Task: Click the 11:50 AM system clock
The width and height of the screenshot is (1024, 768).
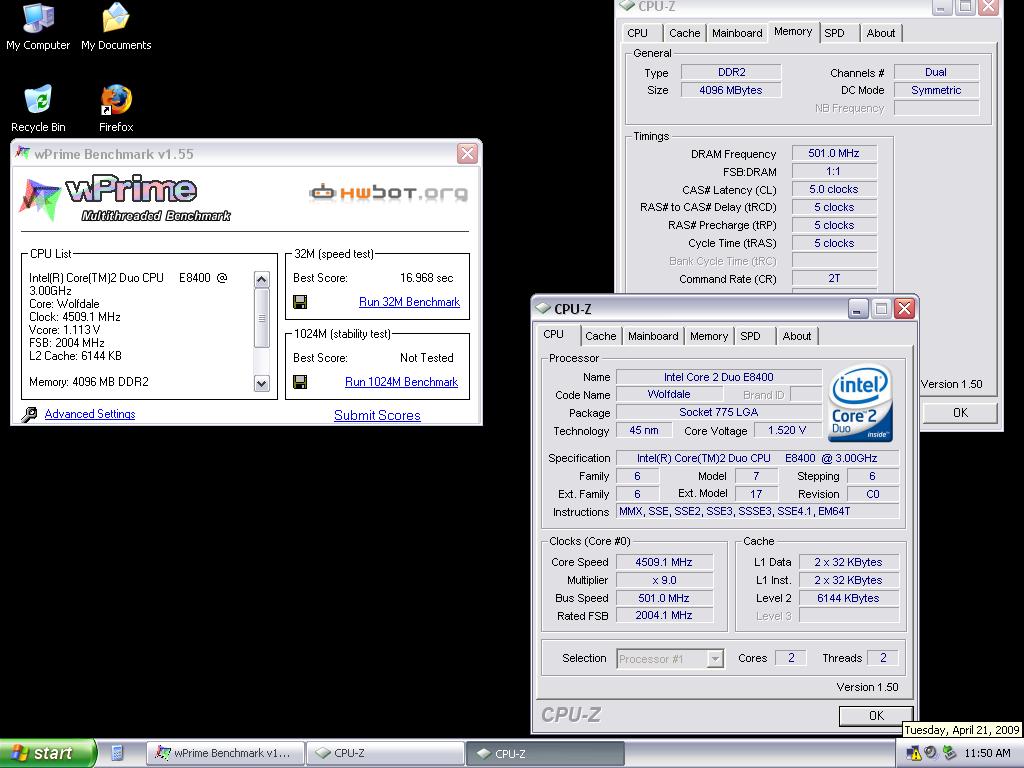Action: 987,753
